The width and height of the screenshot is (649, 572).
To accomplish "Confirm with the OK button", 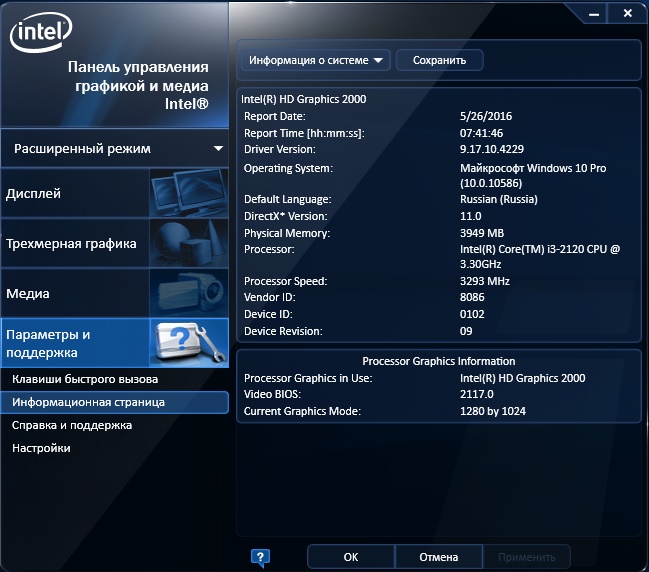I will pyautogui.click(x=350, y=557).
